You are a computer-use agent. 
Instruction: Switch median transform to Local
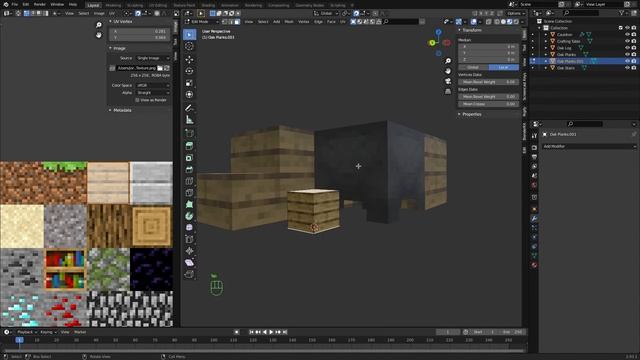tap(504, 67)
